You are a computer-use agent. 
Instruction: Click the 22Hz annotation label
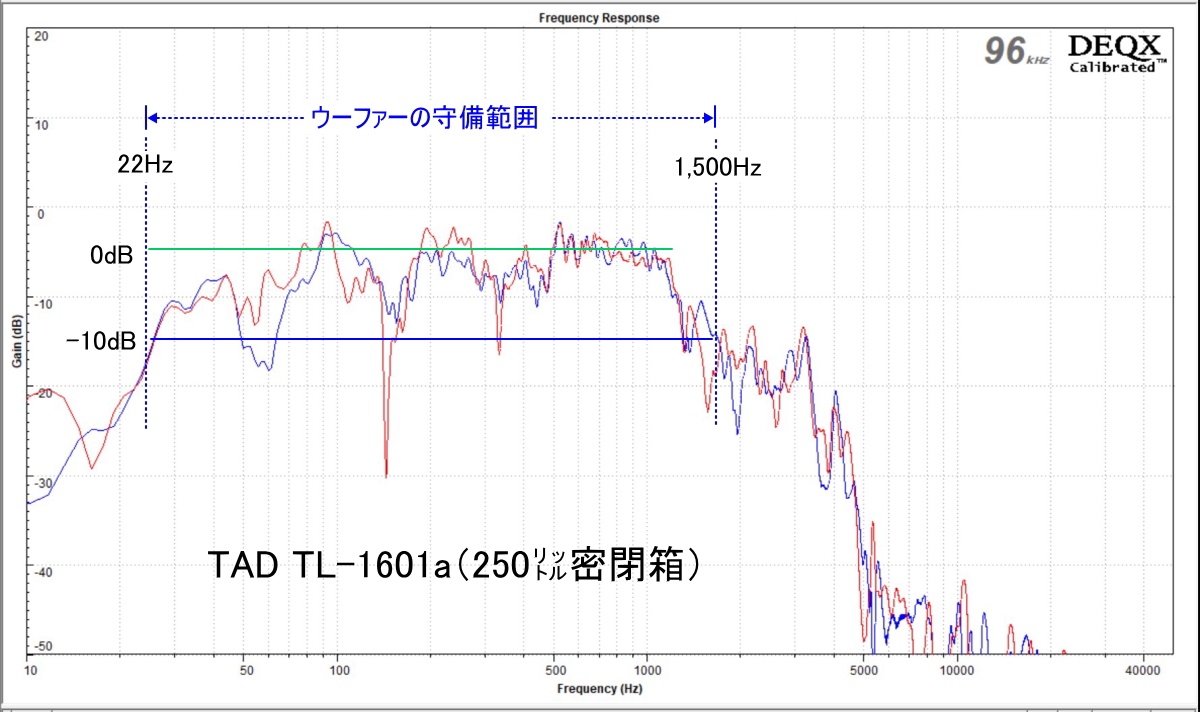[145, 166]
